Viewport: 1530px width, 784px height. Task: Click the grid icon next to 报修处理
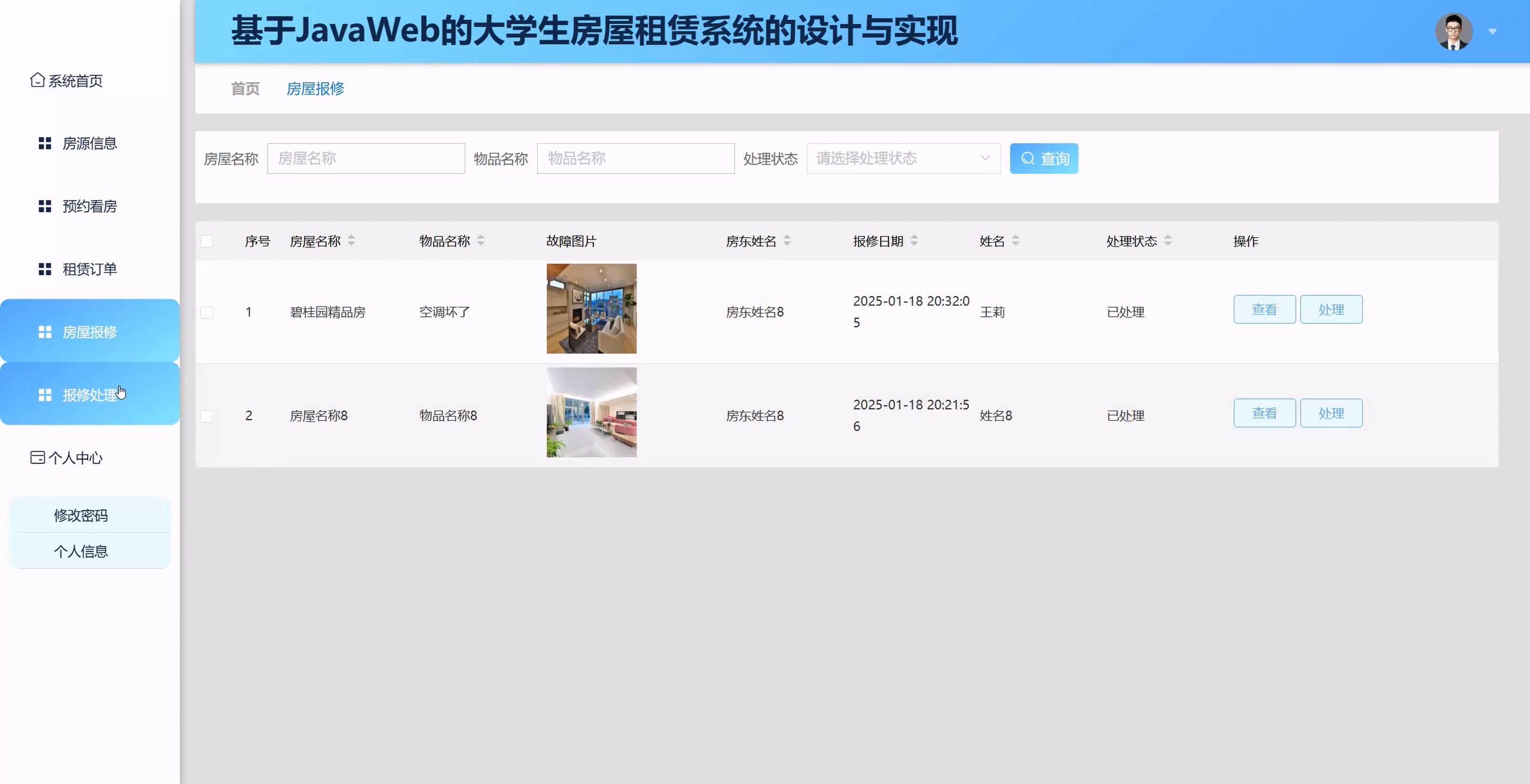(45, 395)
